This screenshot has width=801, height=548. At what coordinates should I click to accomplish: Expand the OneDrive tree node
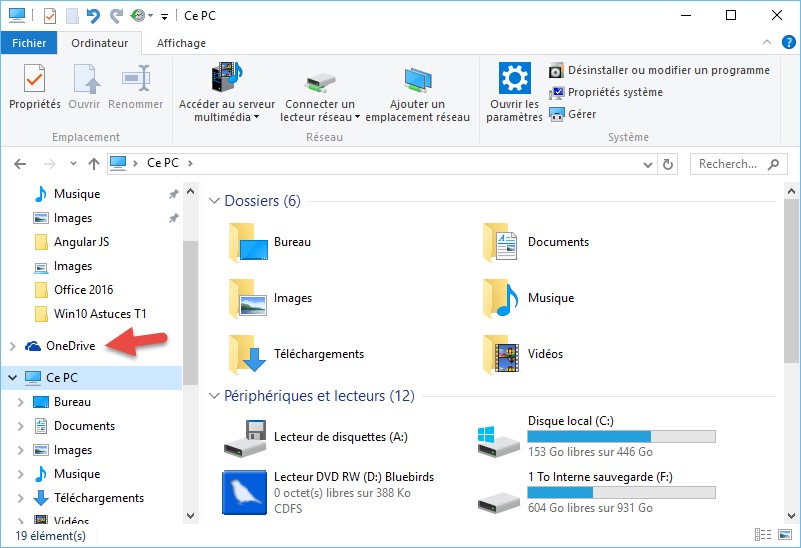click(x=12, y=346)
